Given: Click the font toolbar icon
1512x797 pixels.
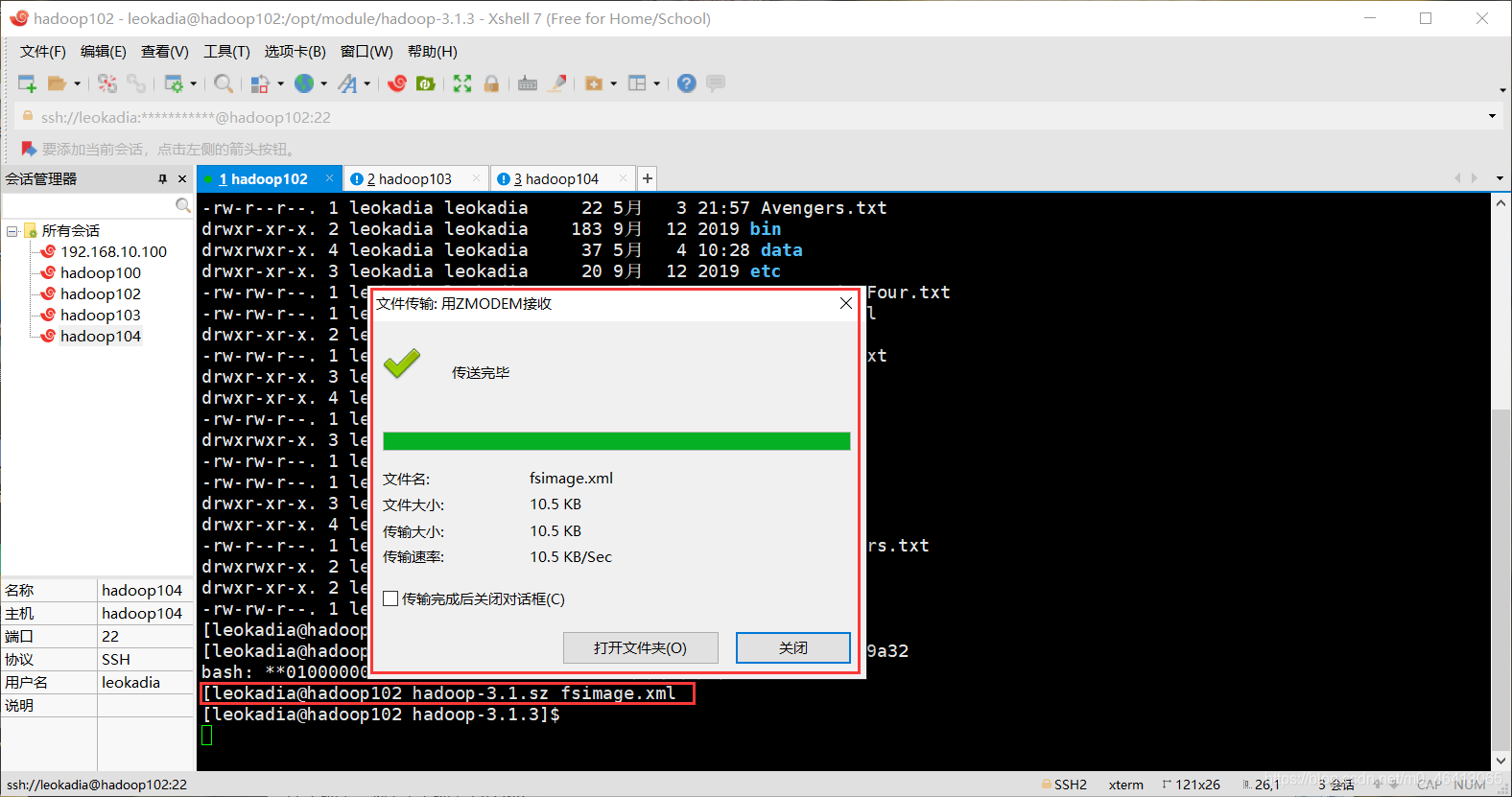Looking at the screenshot, I should (x=347, y=83).
